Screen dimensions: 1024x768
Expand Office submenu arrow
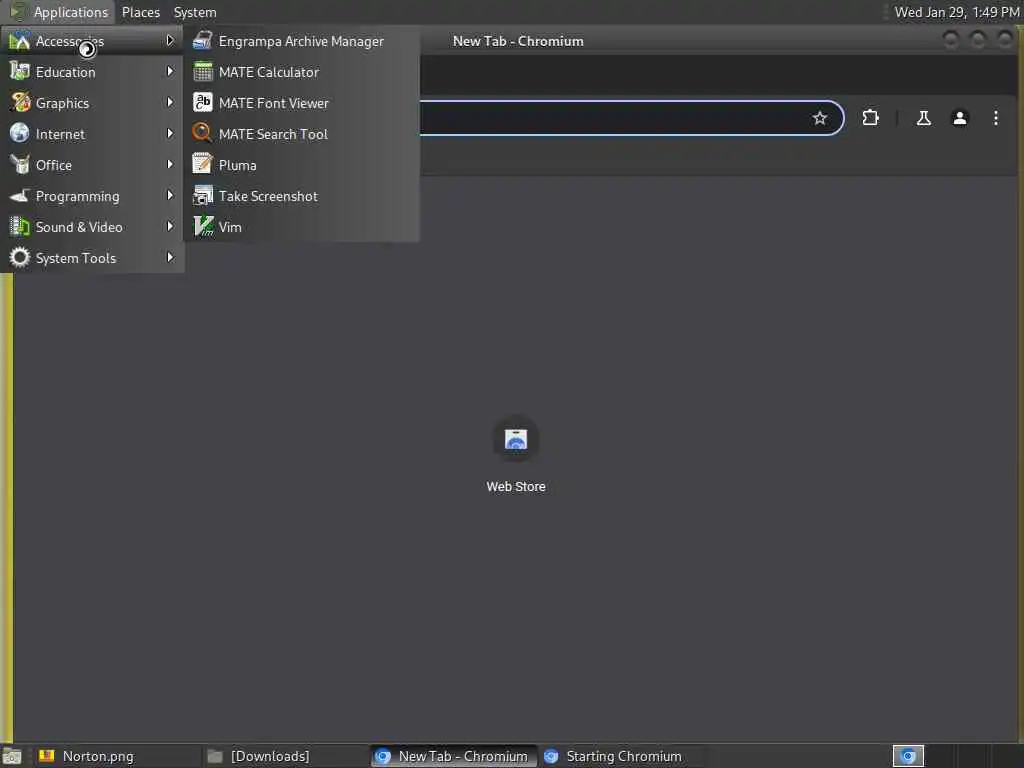pos(170,164)
